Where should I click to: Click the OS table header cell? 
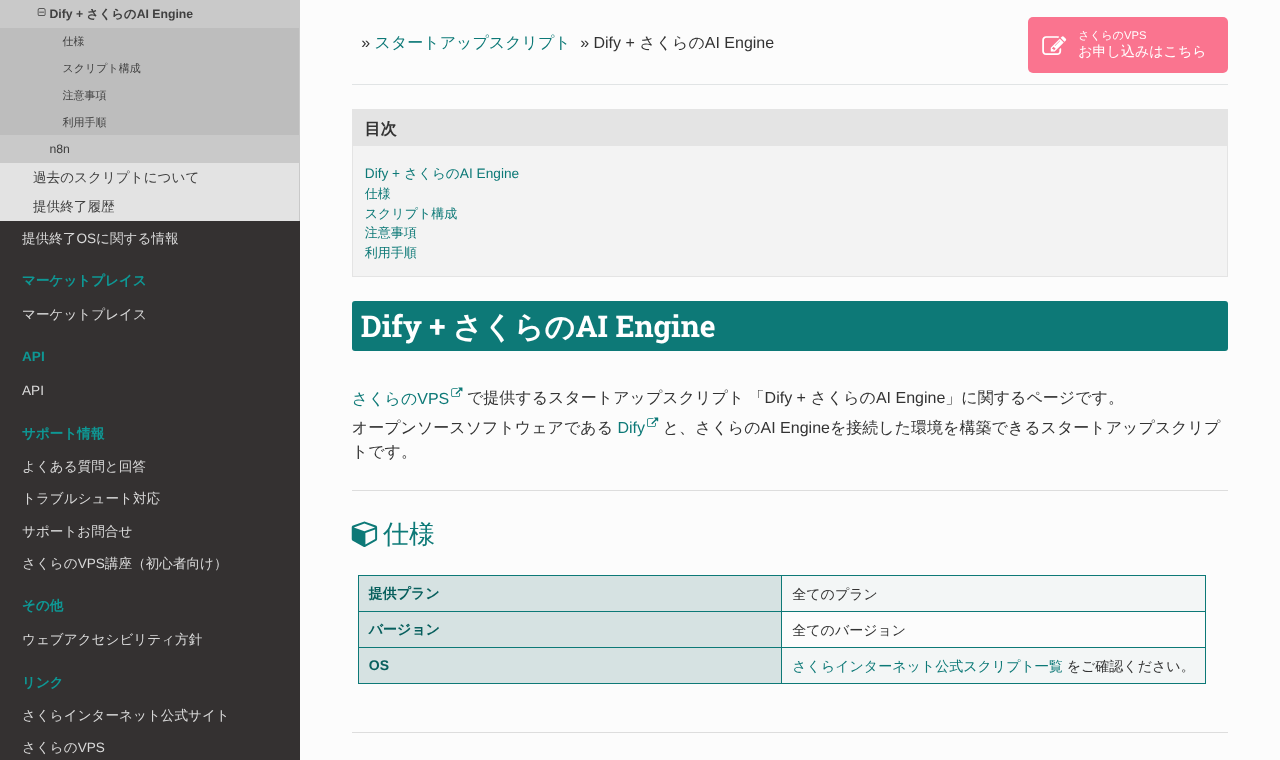(x=570, y=666)
